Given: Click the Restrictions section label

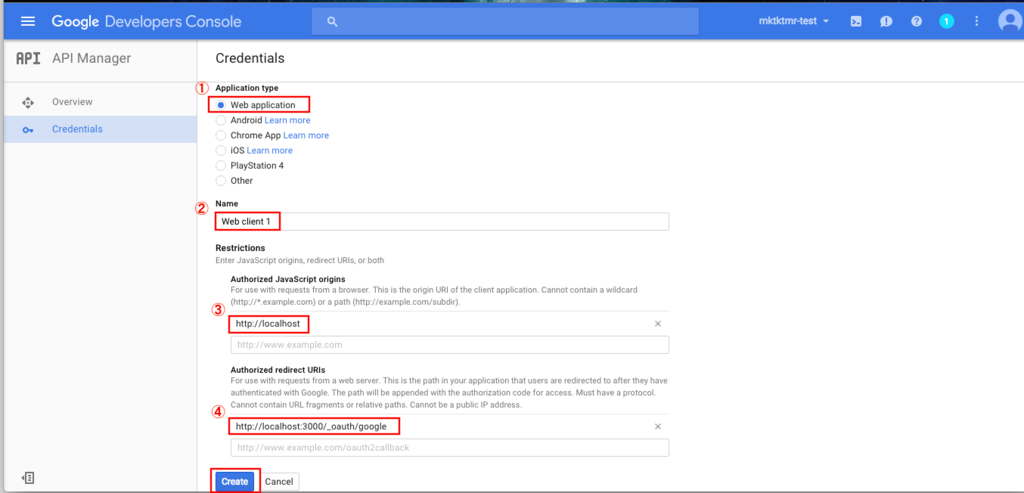Looking at the screenshot, I should pos(240,248).
